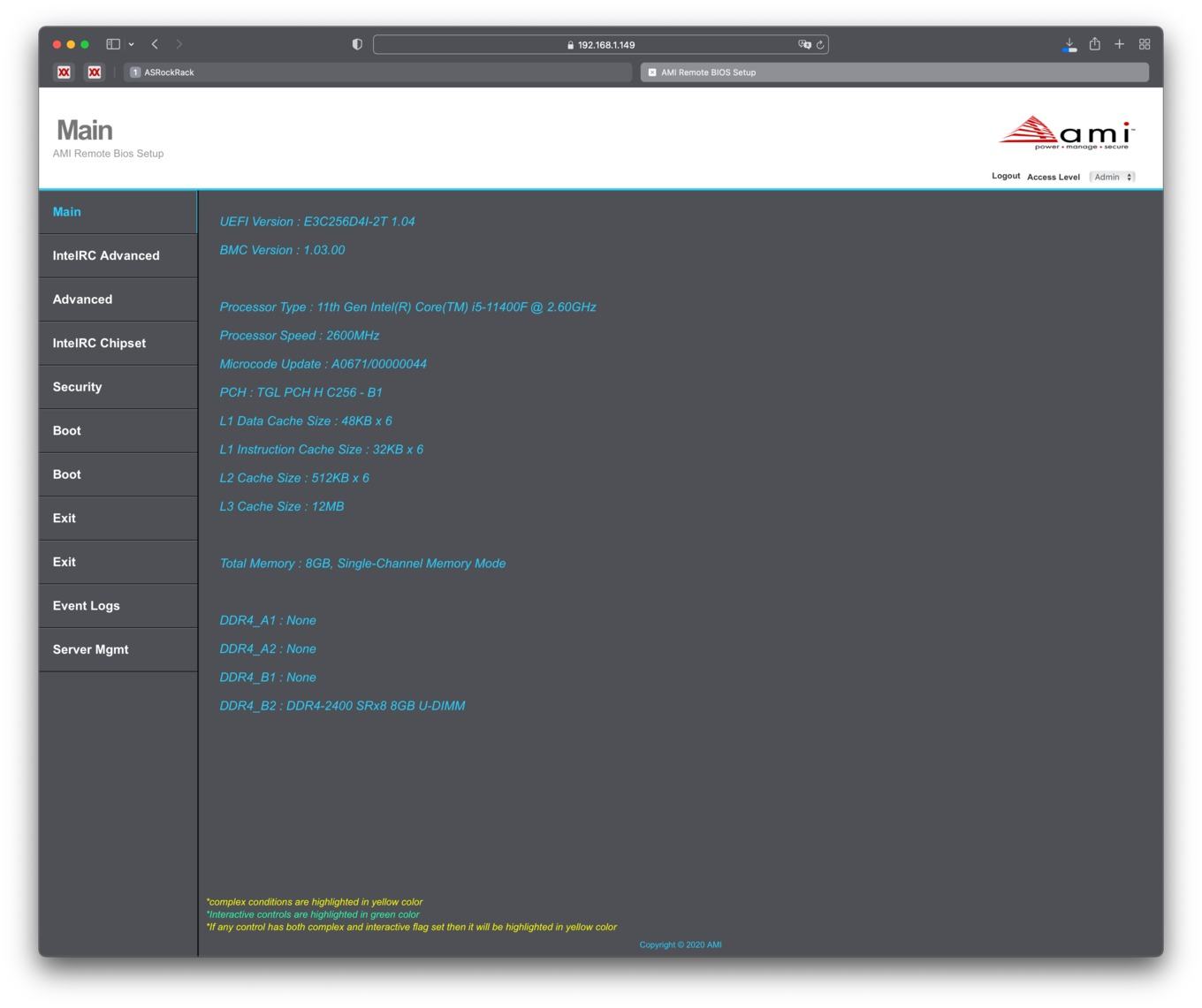Show tab overview grid icon

(x=1145, y=44)
